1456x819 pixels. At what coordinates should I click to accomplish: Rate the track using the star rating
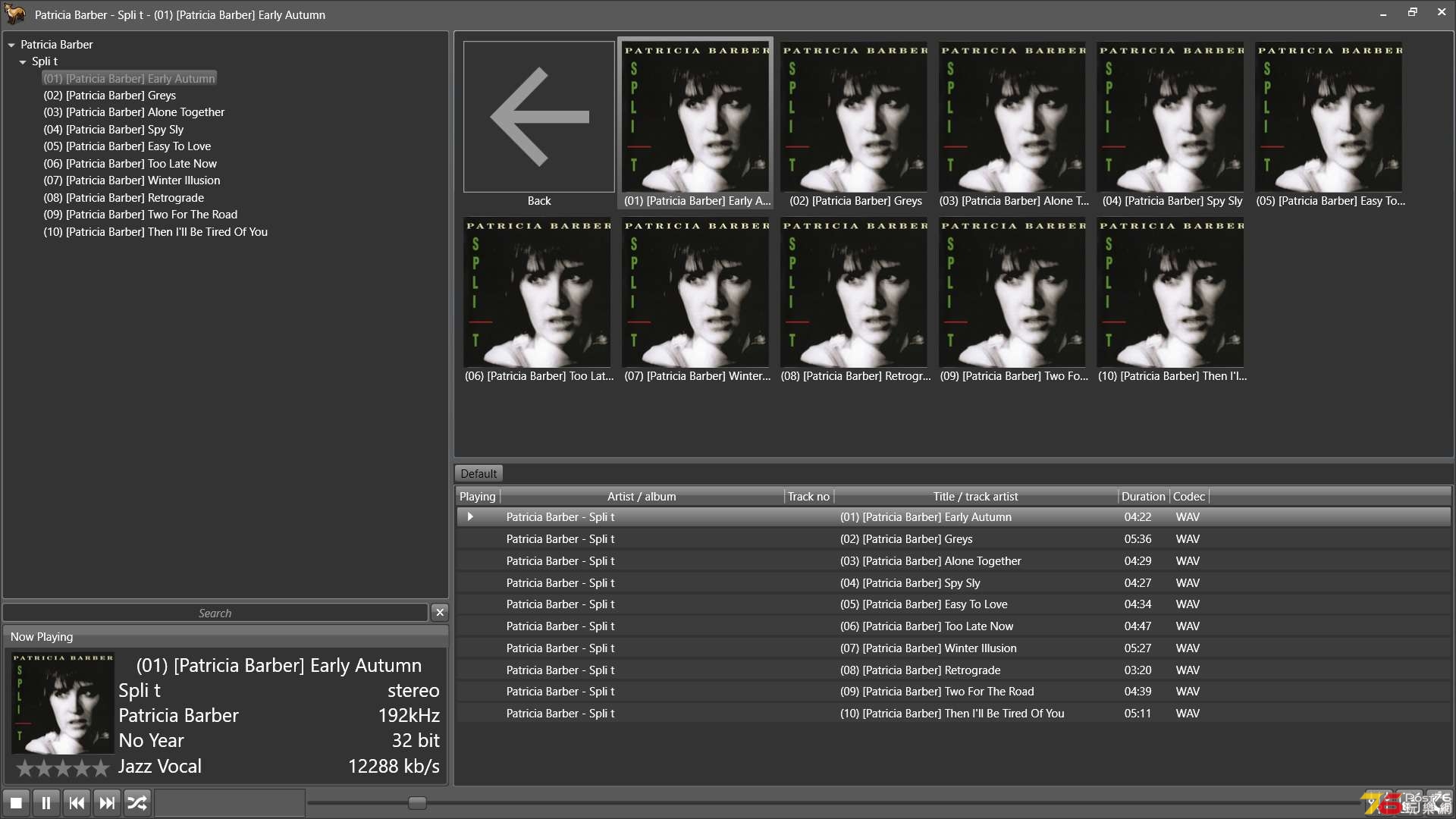(x=63, y=768)
